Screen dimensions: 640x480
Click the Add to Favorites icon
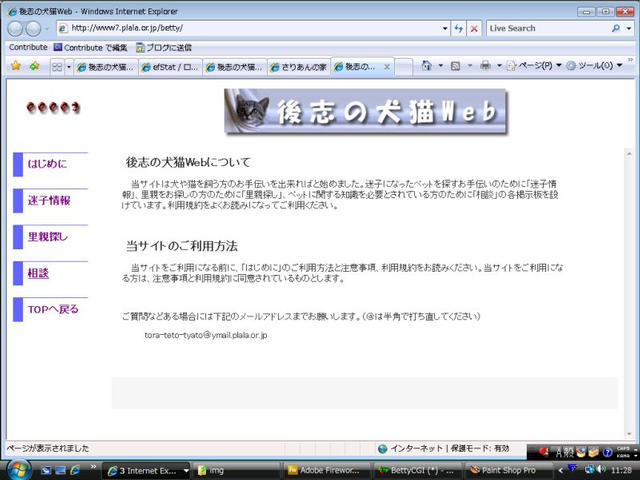[34, 66]
